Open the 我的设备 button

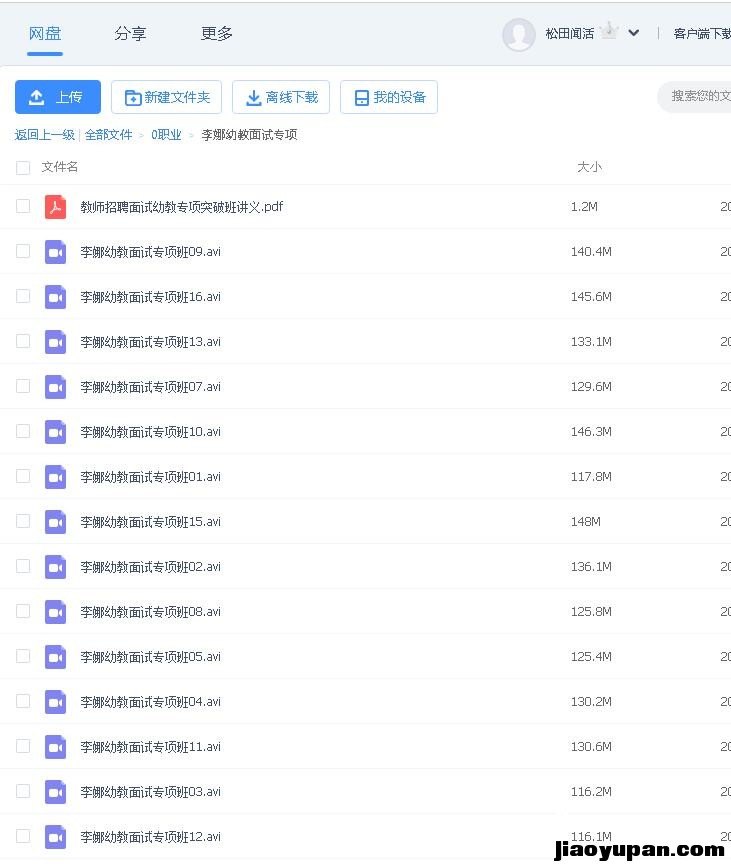389,97
